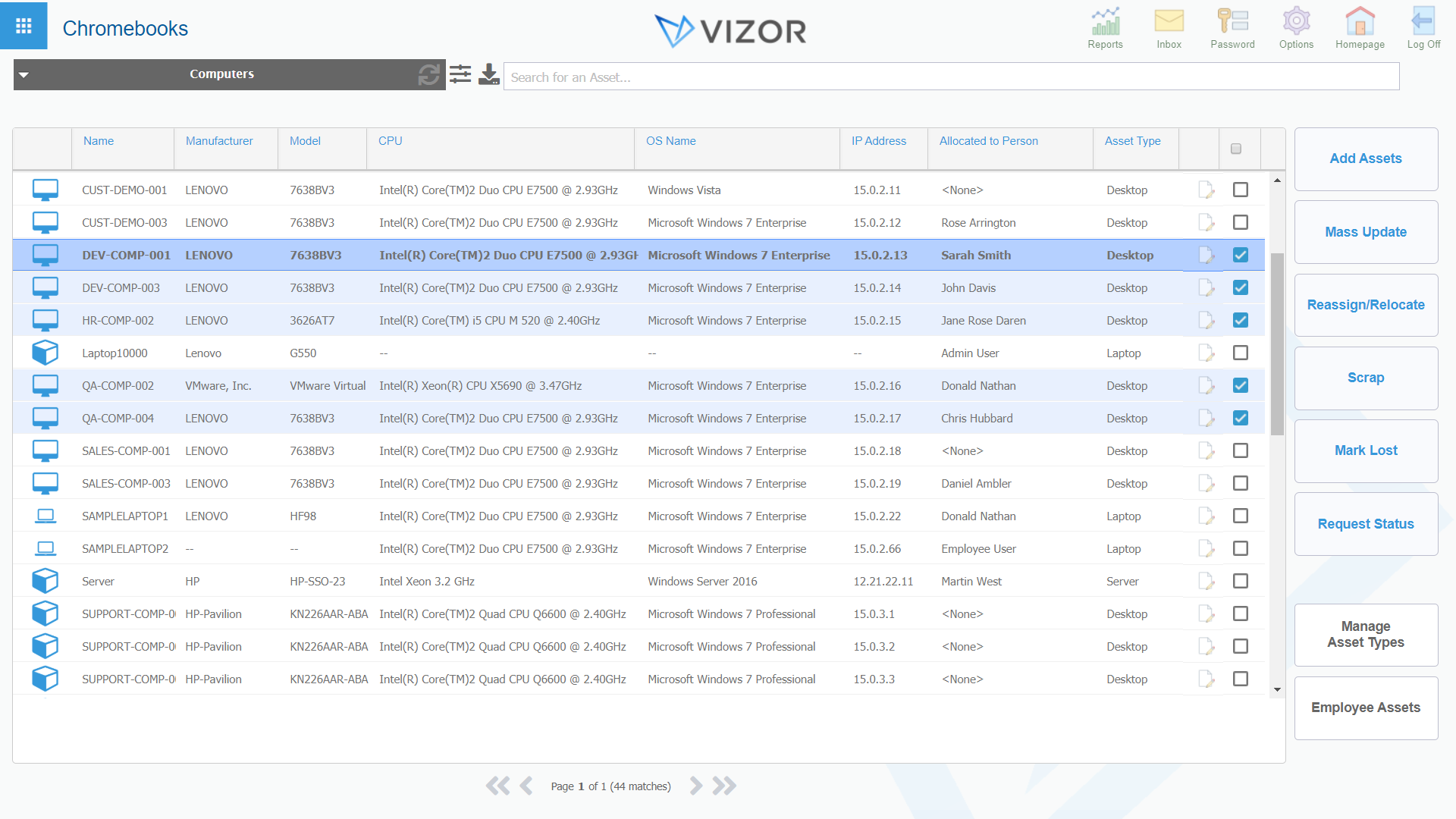Toggle the select-all checkbox in the header
Image resolution: width=1456 pixels, height=819 pixels.
tap(1237, 149)
